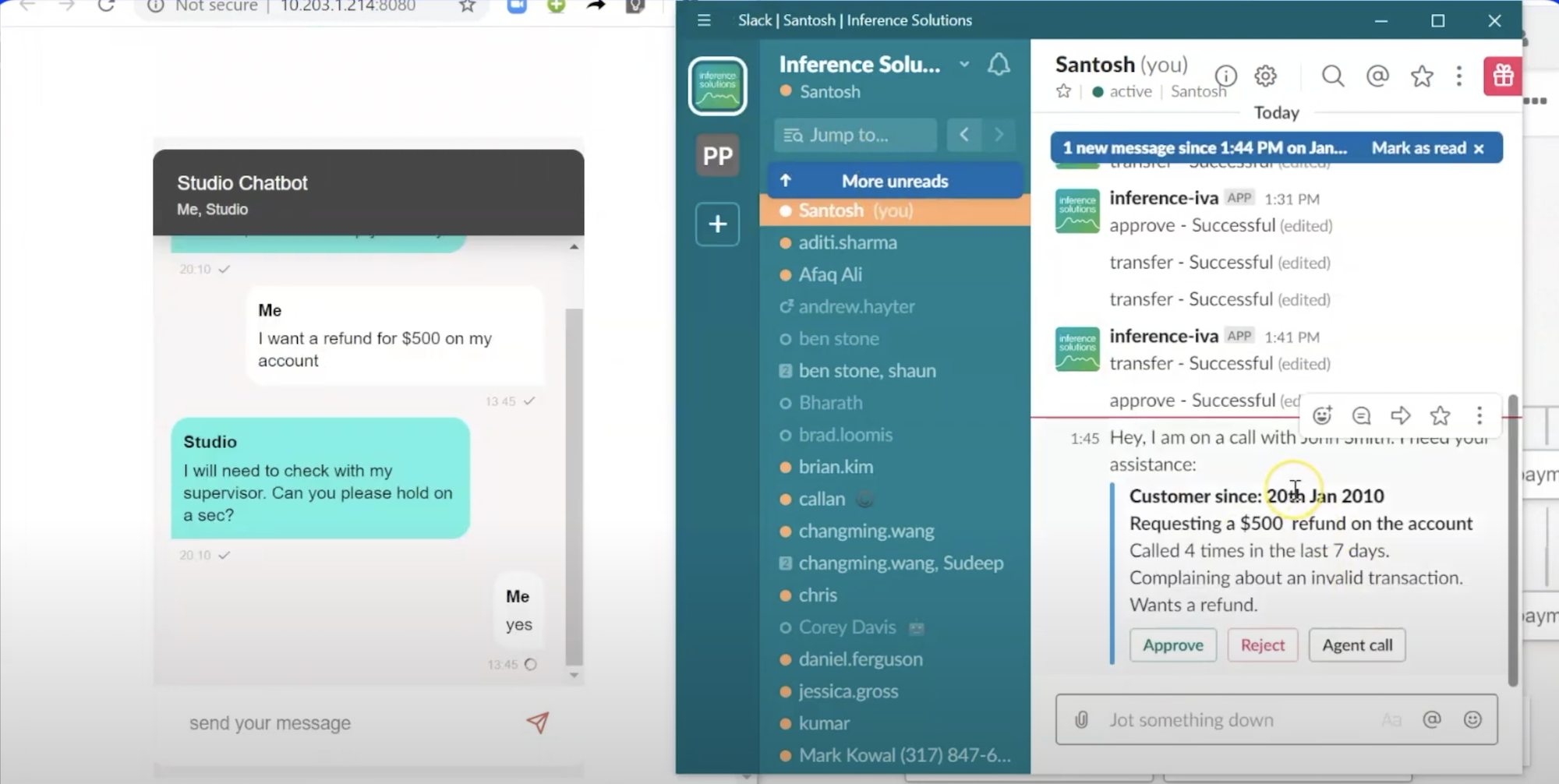1559x784 pixels.
Task: Go back in Slack history
Action: click(x=964, y=135)
